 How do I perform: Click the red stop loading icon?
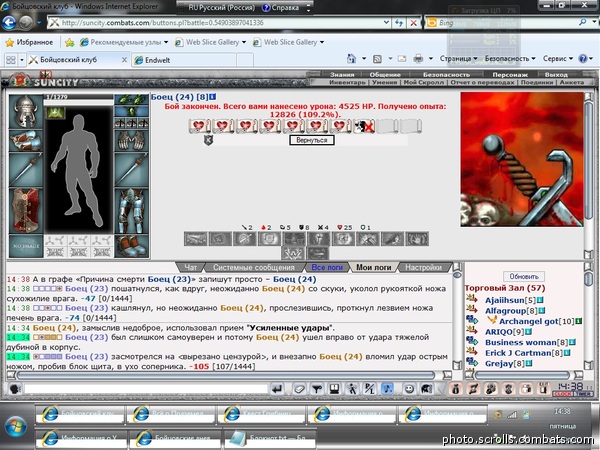[x=413, y=23]
